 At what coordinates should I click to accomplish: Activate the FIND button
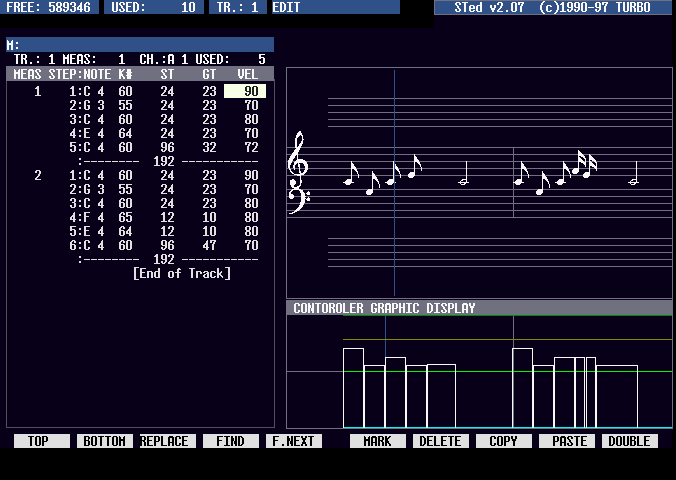pyautogui.click(x=231, y=441)
